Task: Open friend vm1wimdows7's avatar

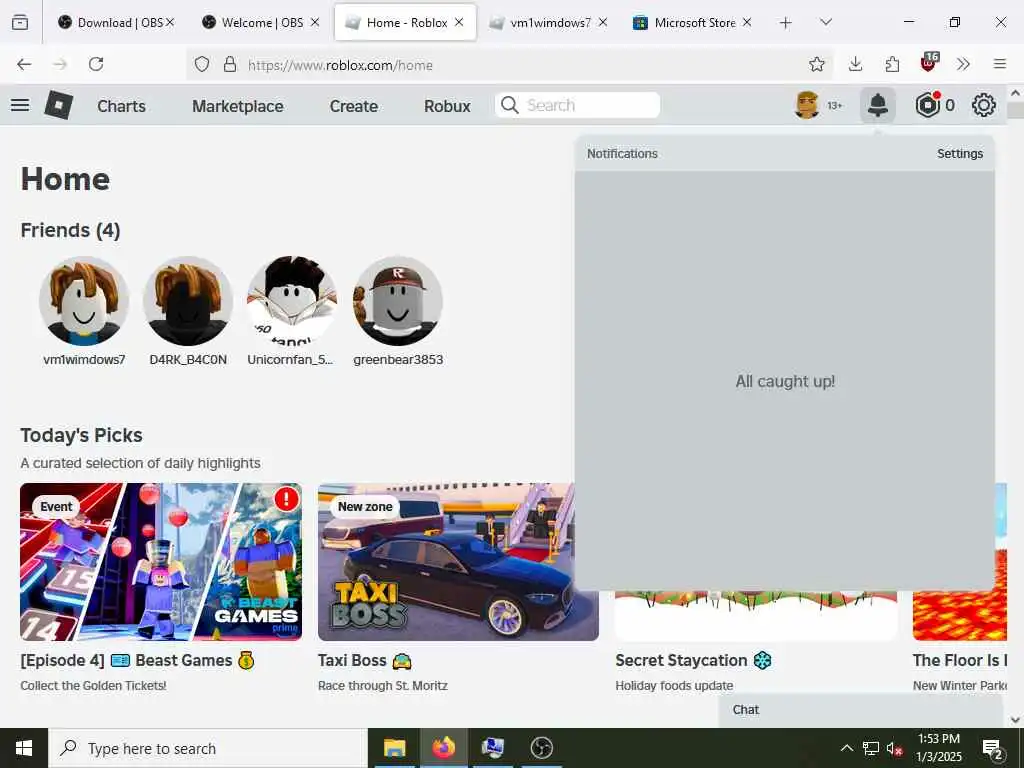Action: click(x=84, y=300)
